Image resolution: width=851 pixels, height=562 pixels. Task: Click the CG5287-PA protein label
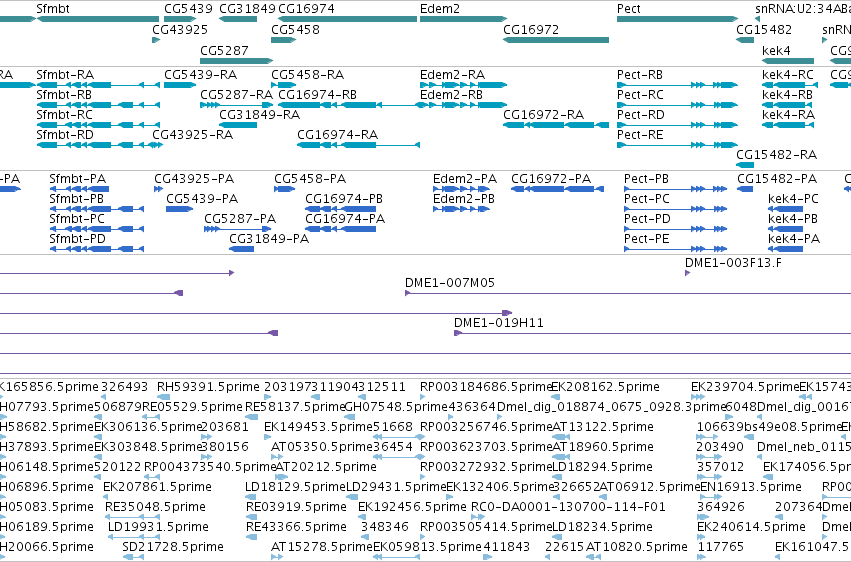[x=240, y=219]
